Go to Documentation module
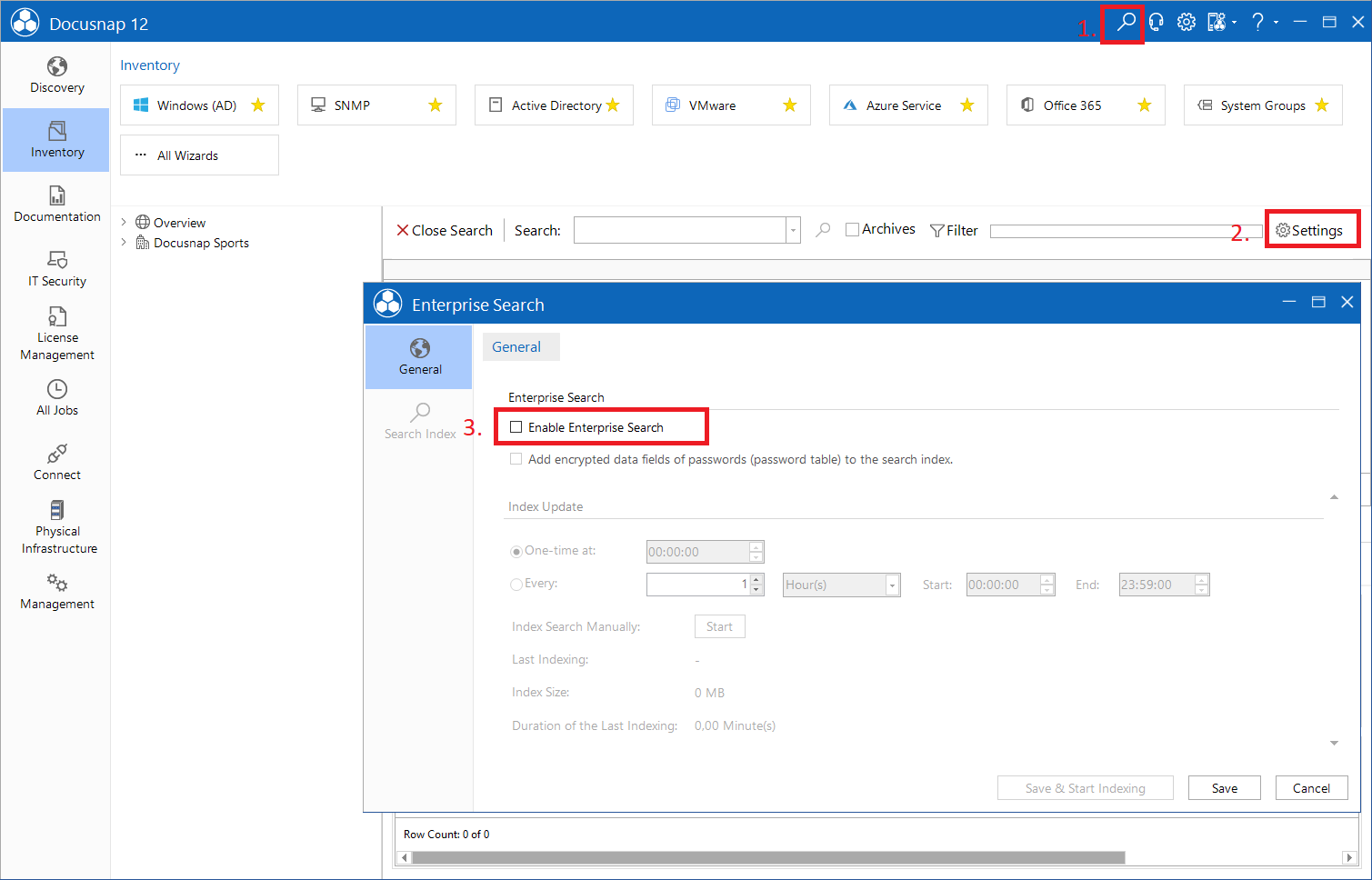This screenshot has width=1372, height=880. (56, 205)
